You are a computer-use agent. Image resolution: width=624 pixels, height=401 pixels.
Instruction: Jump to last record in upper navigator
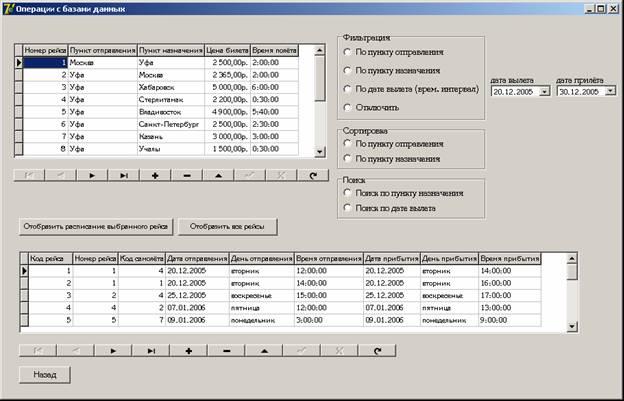pos(123,174)
